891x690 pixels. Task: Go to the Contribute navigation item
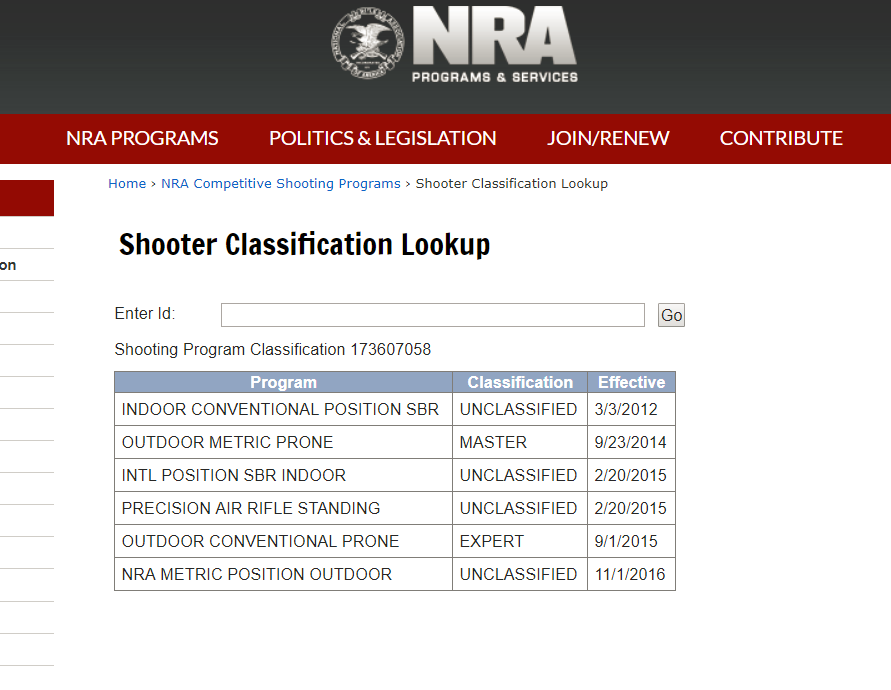(x=781, y=138)
